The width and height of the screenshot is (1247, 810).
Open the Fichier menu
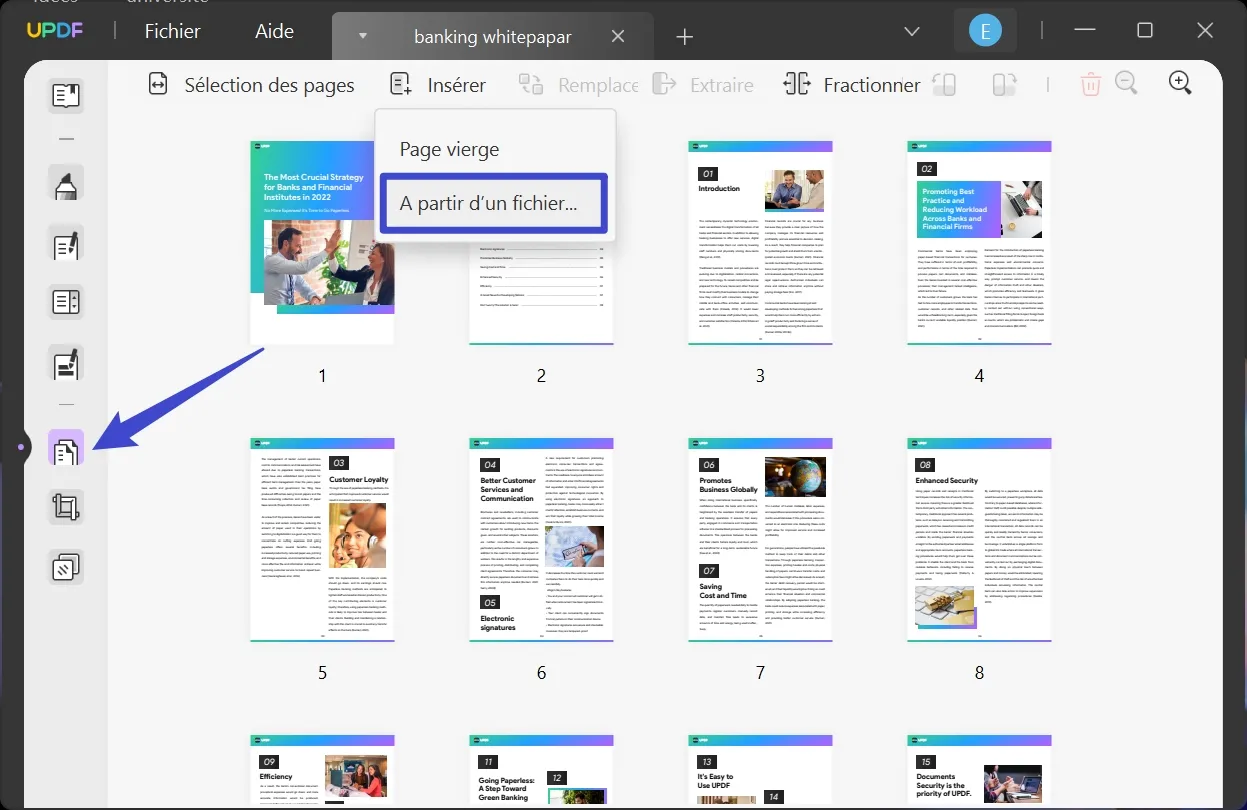tap(172, 30)
